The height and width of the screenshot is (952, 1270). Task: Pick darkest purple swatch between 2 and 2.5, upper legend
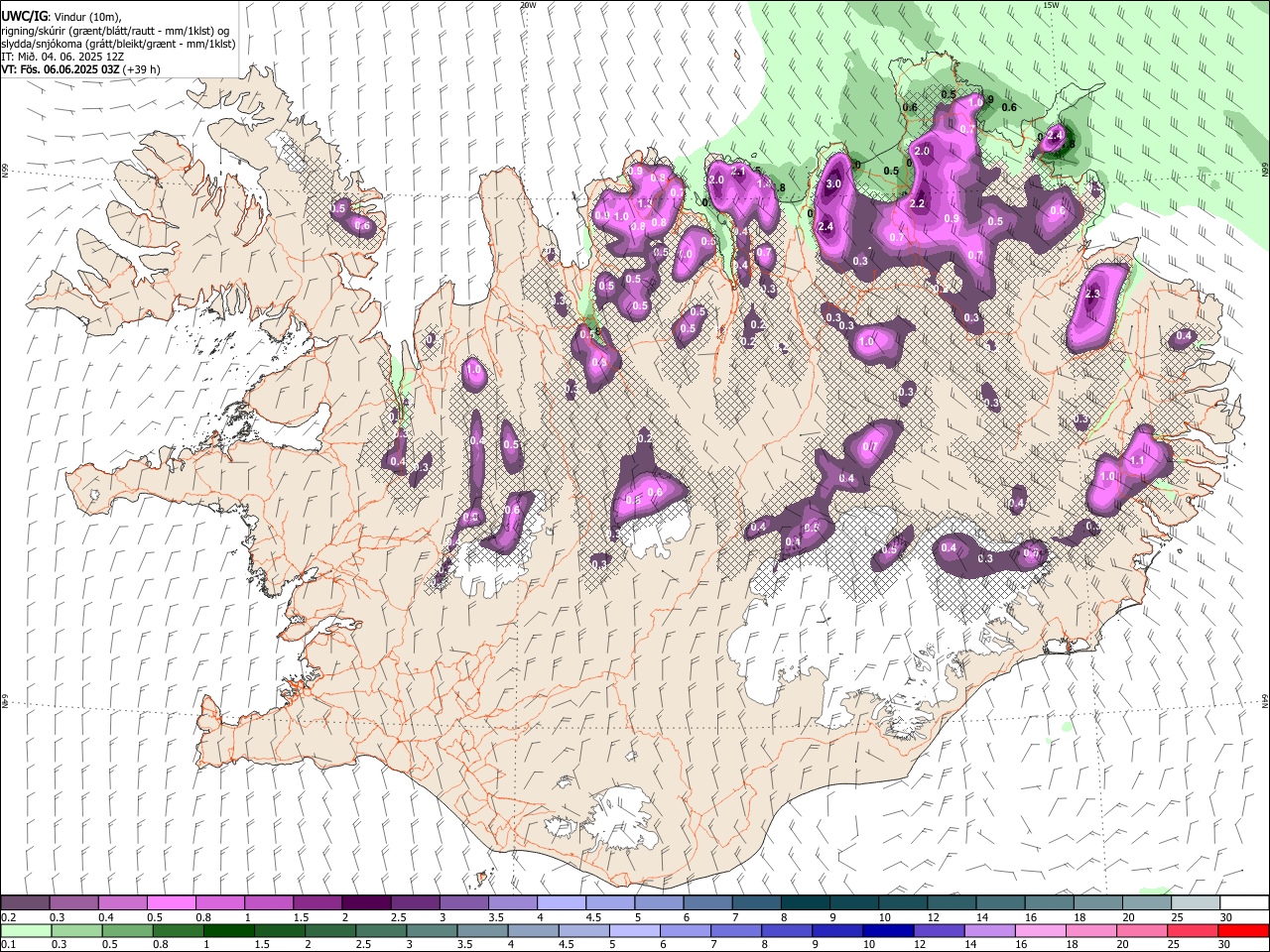pyautogui.click(x=365, y=903)
